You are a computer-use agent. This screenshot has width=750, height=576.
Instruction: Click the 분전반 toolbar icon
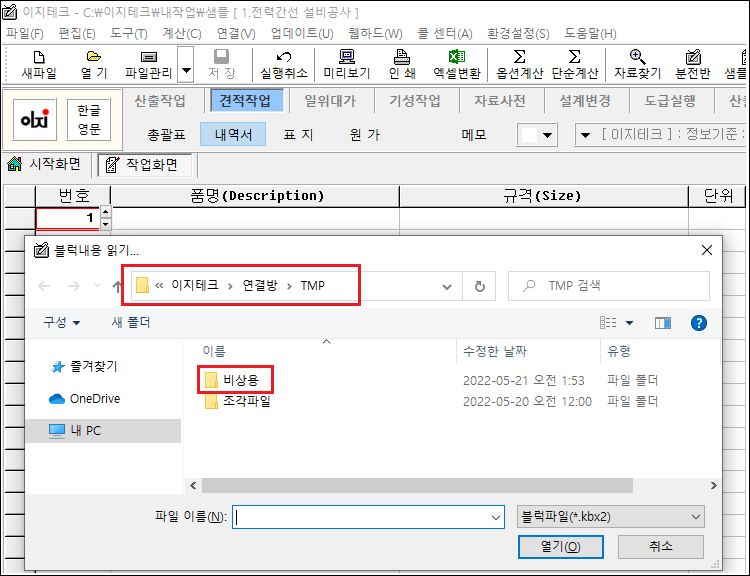tap(693, 65)
